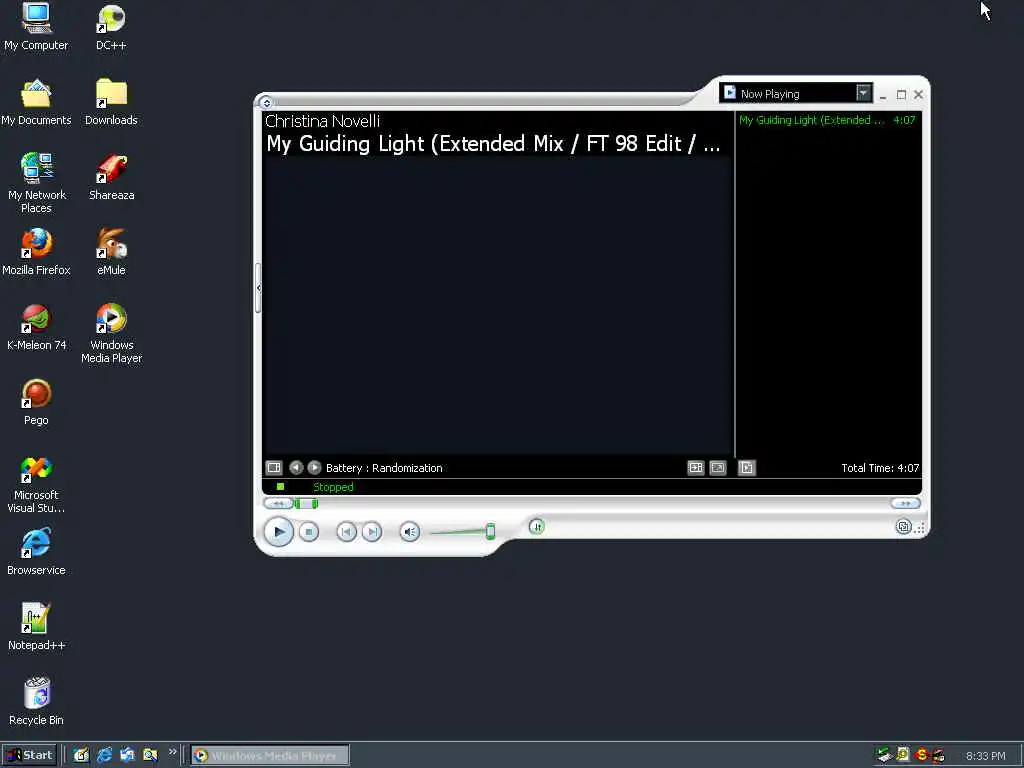This screenshot has width=1024, height=768.
Task: Select the My Network Places icon
Action: (36, 182)
